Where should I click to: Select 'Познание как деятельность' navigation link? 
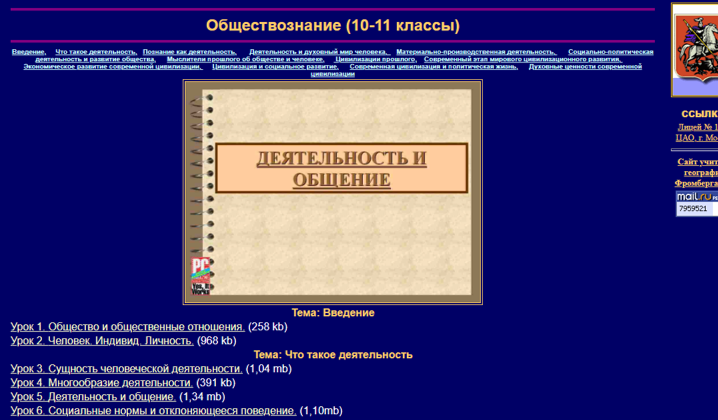tap(189, 51)
